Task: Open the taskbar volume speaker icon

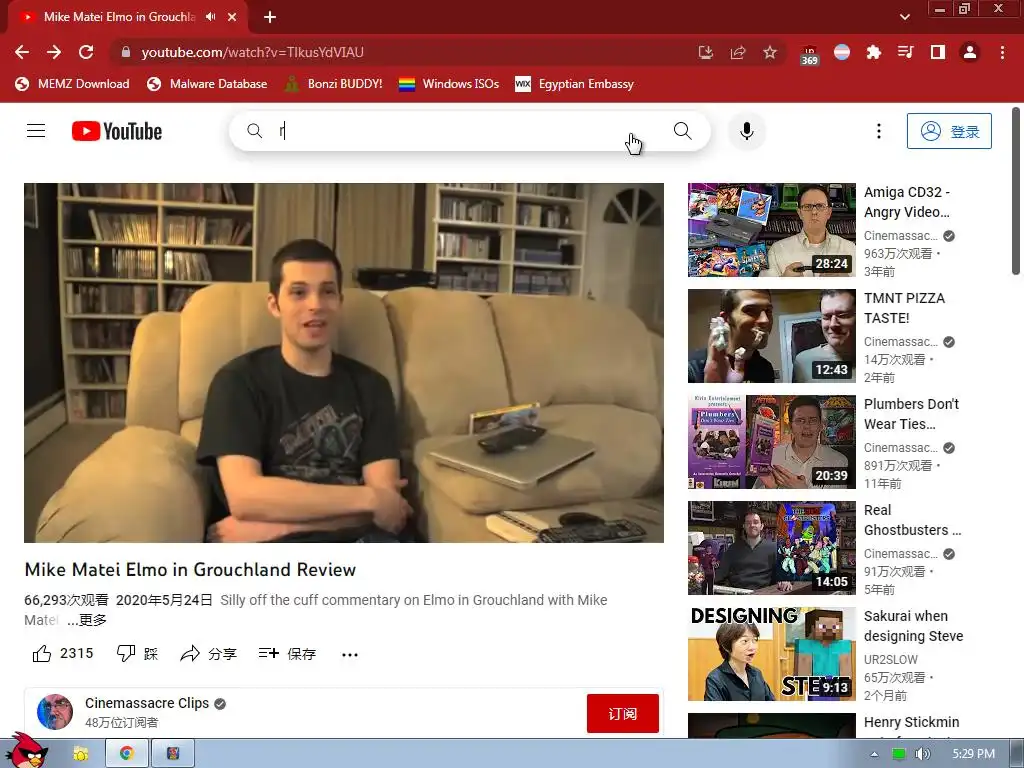Action: [x=922, y=754]
